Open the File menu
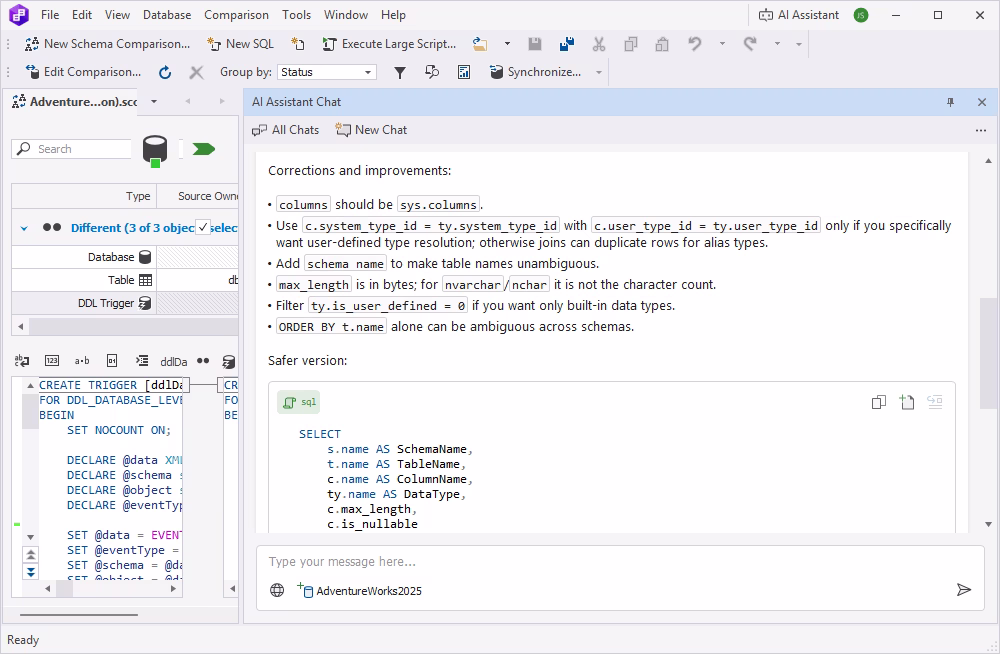Screen dimensions: 1000x654 tap(50, 15)
